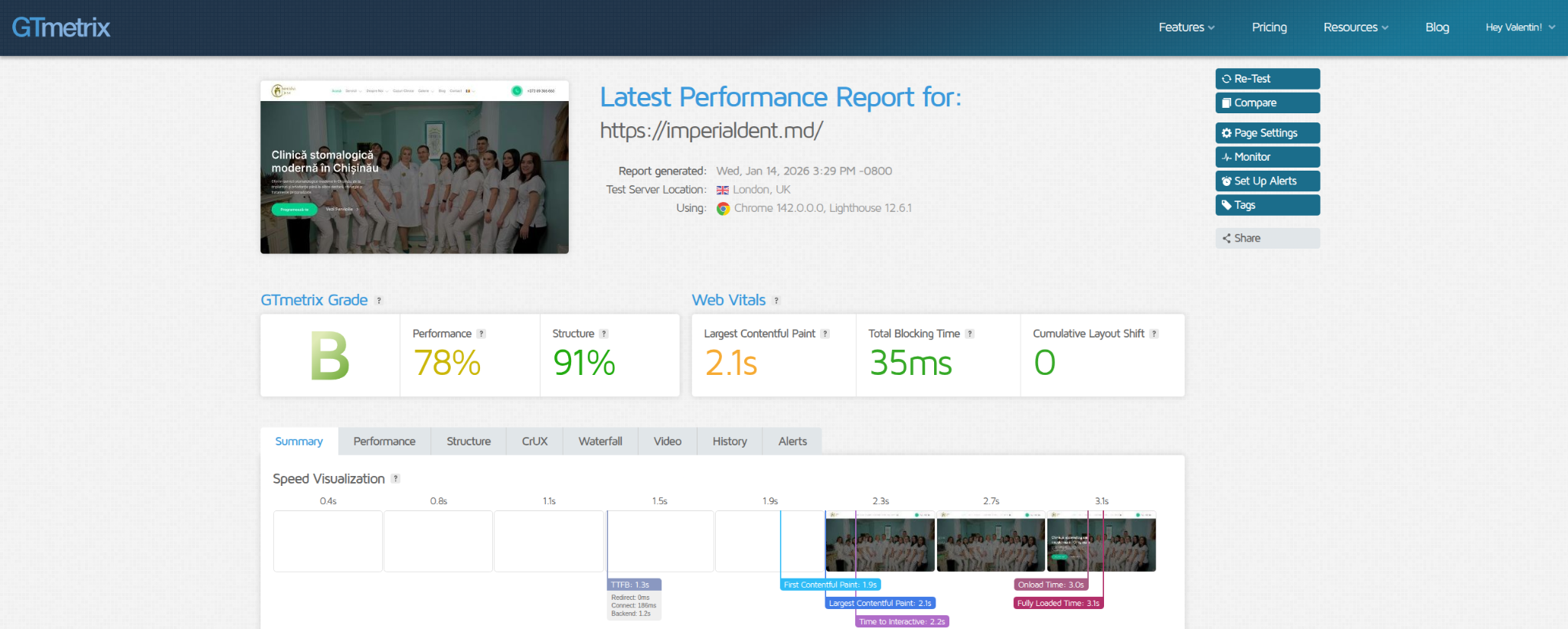Click Speed Visualization help icon
Screen dimensions: 1568x629
396,479
